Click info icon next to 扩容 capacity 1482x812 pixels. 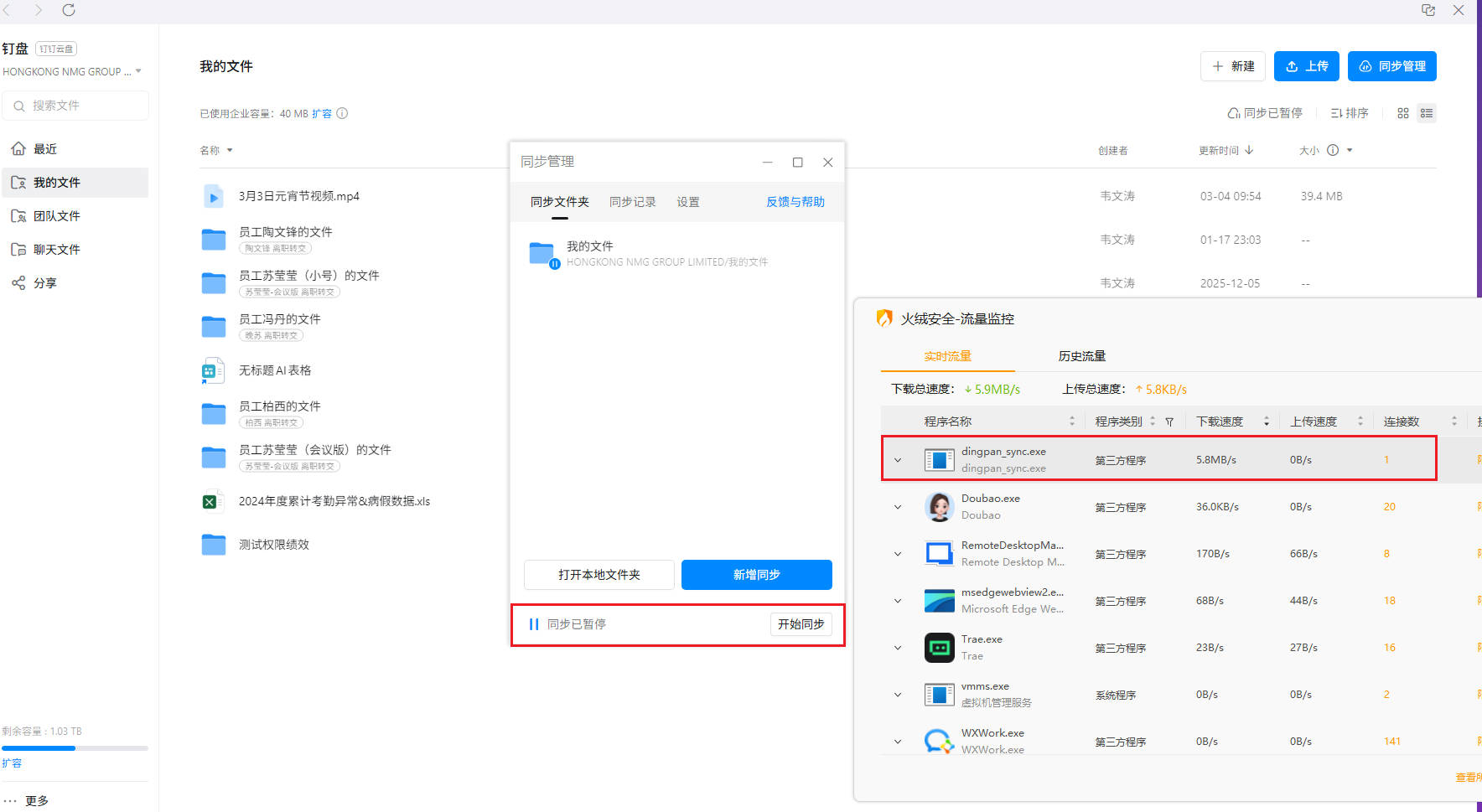point(342,113)
